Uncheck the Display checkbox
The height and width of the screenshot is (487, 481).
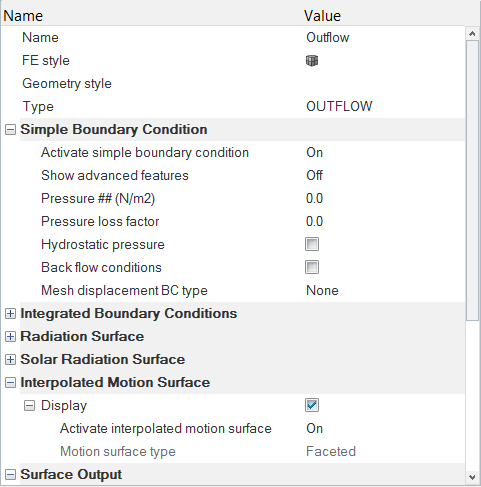pyautogui.click(x=312, y=405)
